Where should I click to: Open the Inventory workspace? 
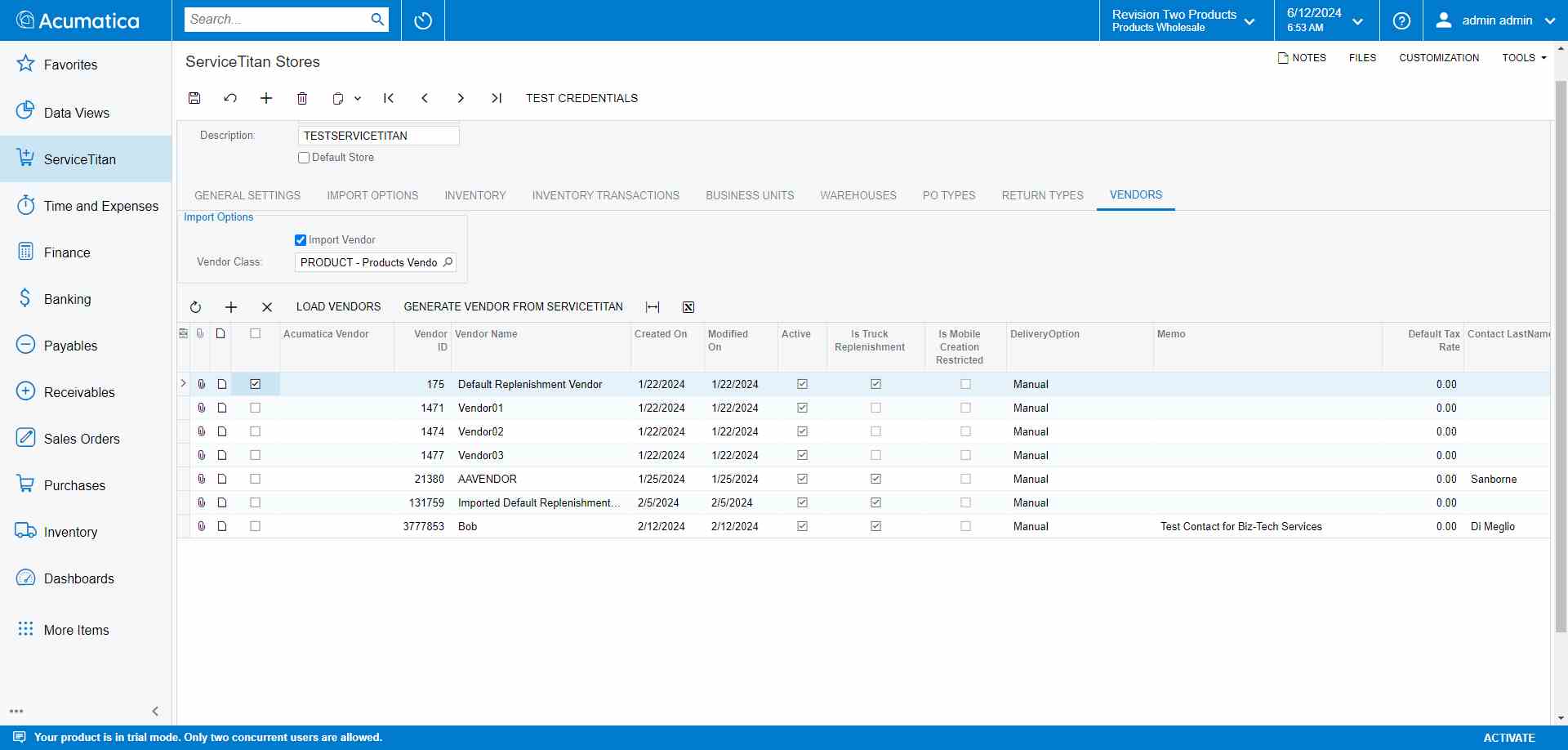(x=86, y=532)
